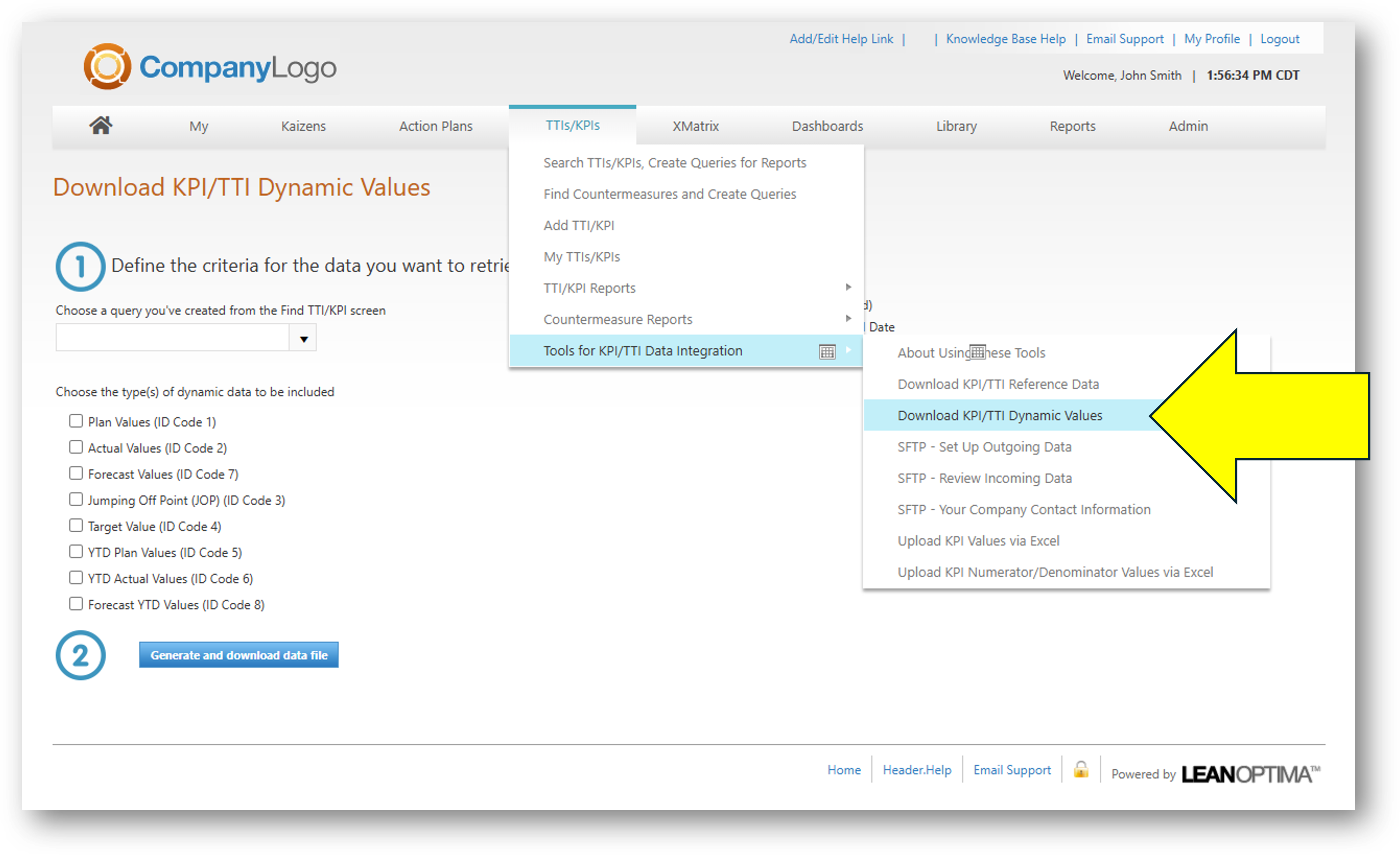Viewport: 1400px width, 855px height.
Task: Select Download KPI/TTI Reference Data
Action: (x=998, y=384)
